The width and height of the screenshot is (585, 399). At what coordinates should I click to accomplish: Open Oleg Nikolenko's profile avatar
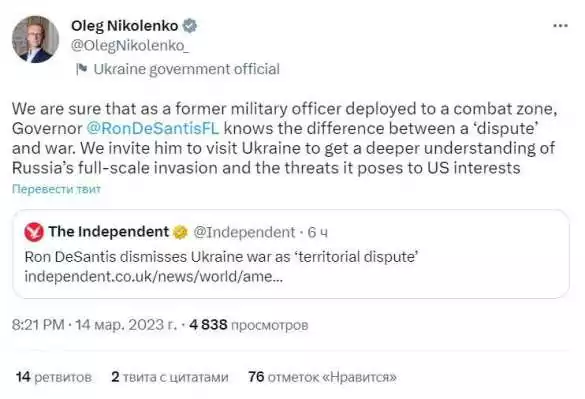point(35,39)
